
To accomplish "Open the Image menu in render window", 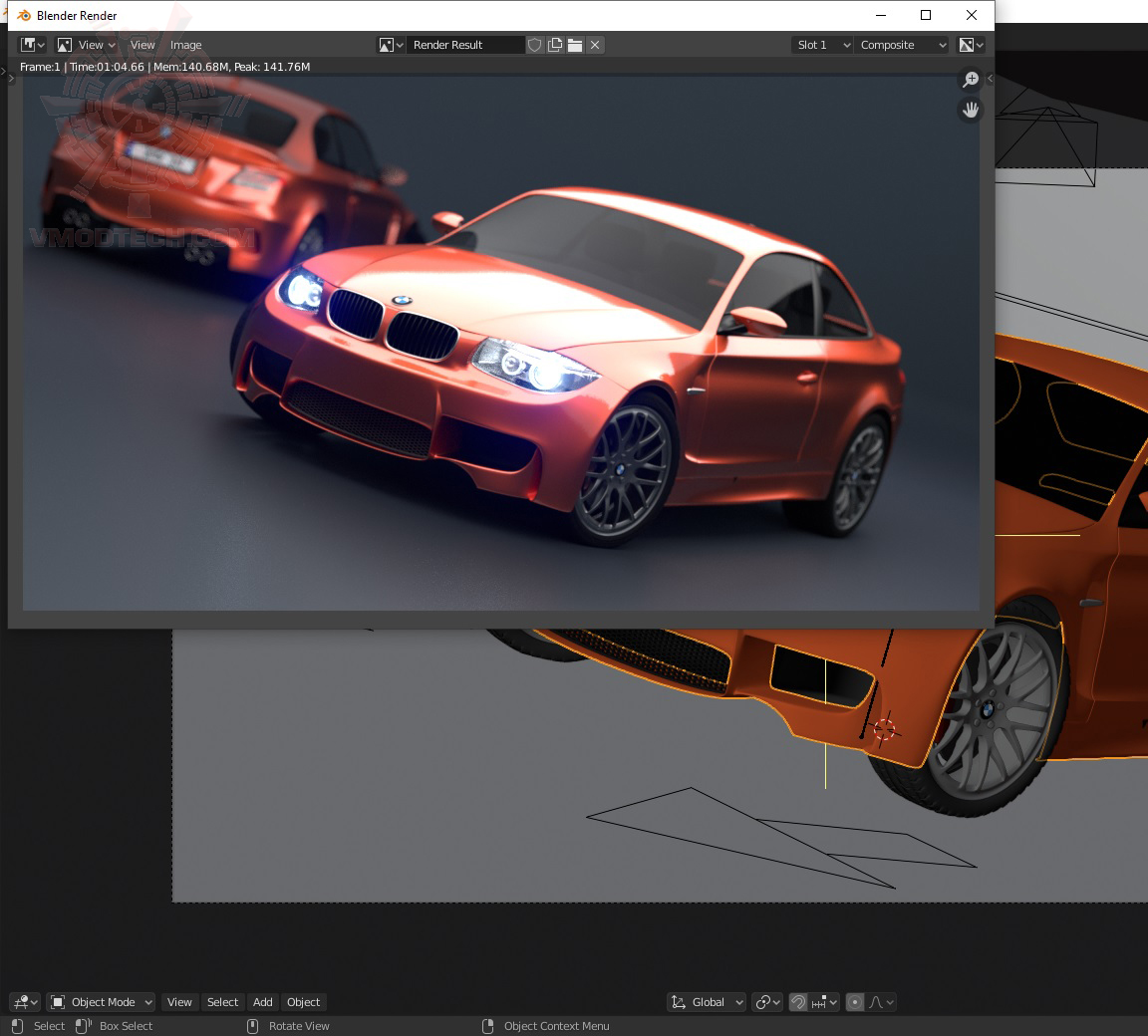I will [186, 46].
